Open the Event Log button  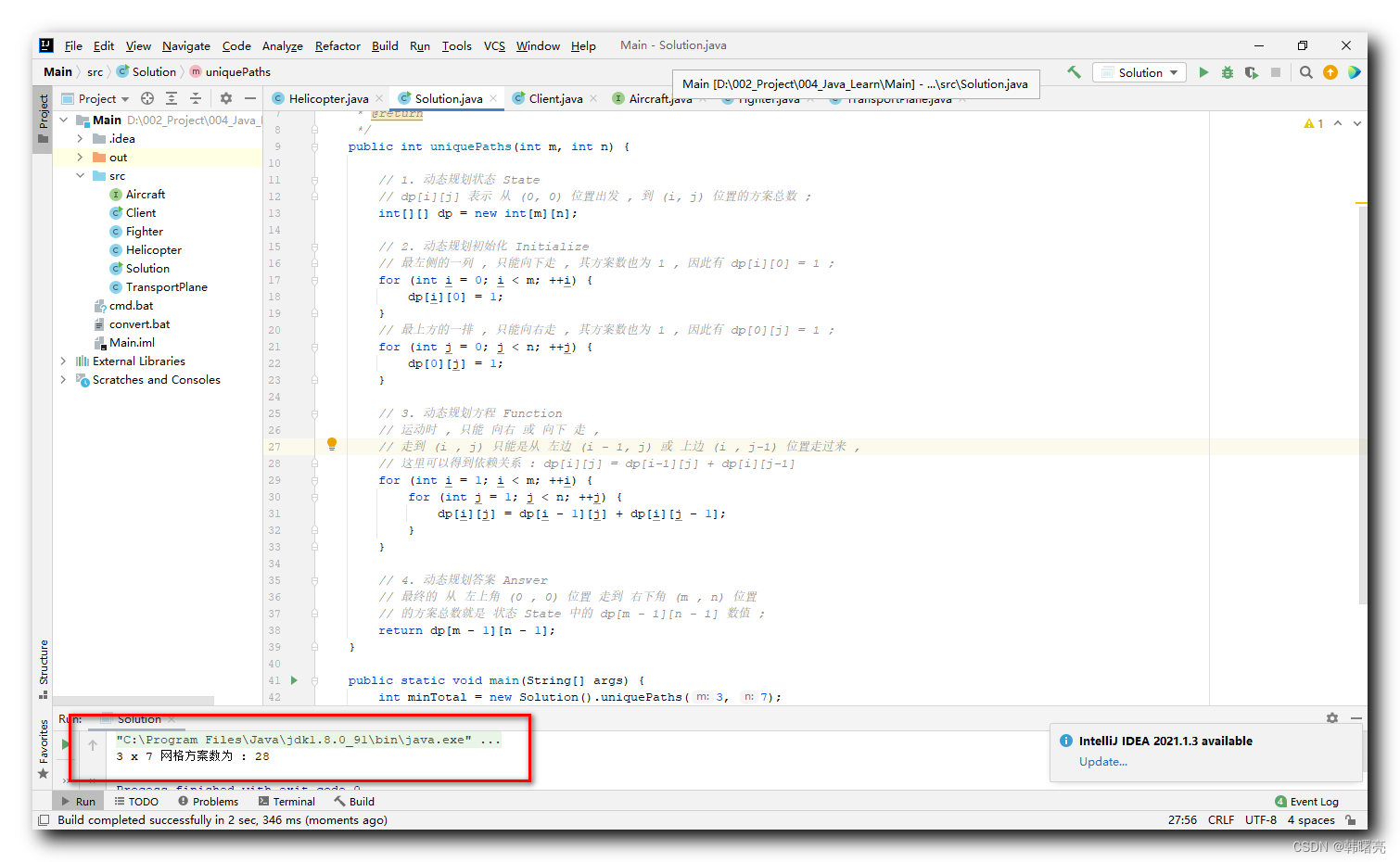(1307, 802)
